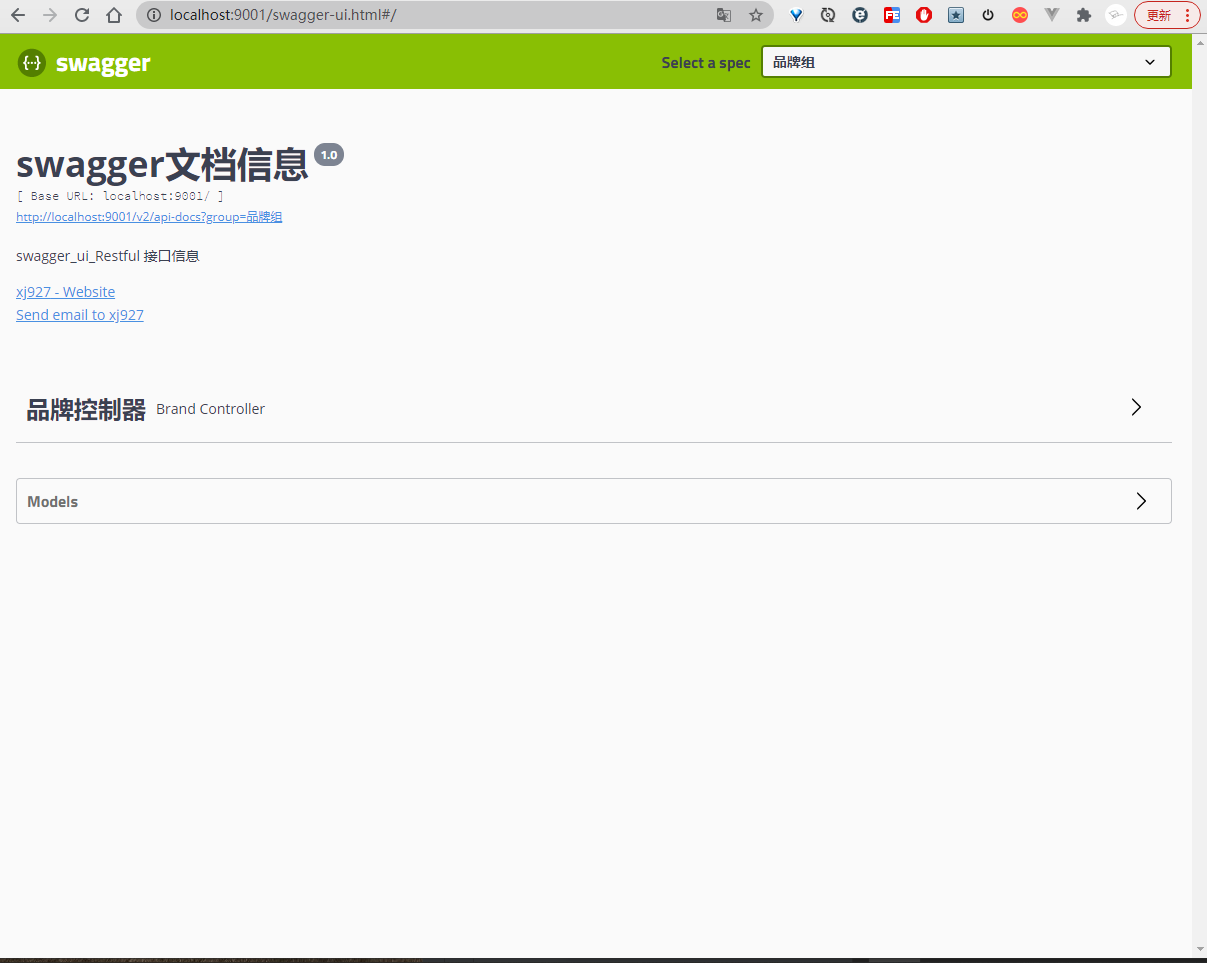Go forward in browser history
Screen dimensions: 1207x963
50,15
